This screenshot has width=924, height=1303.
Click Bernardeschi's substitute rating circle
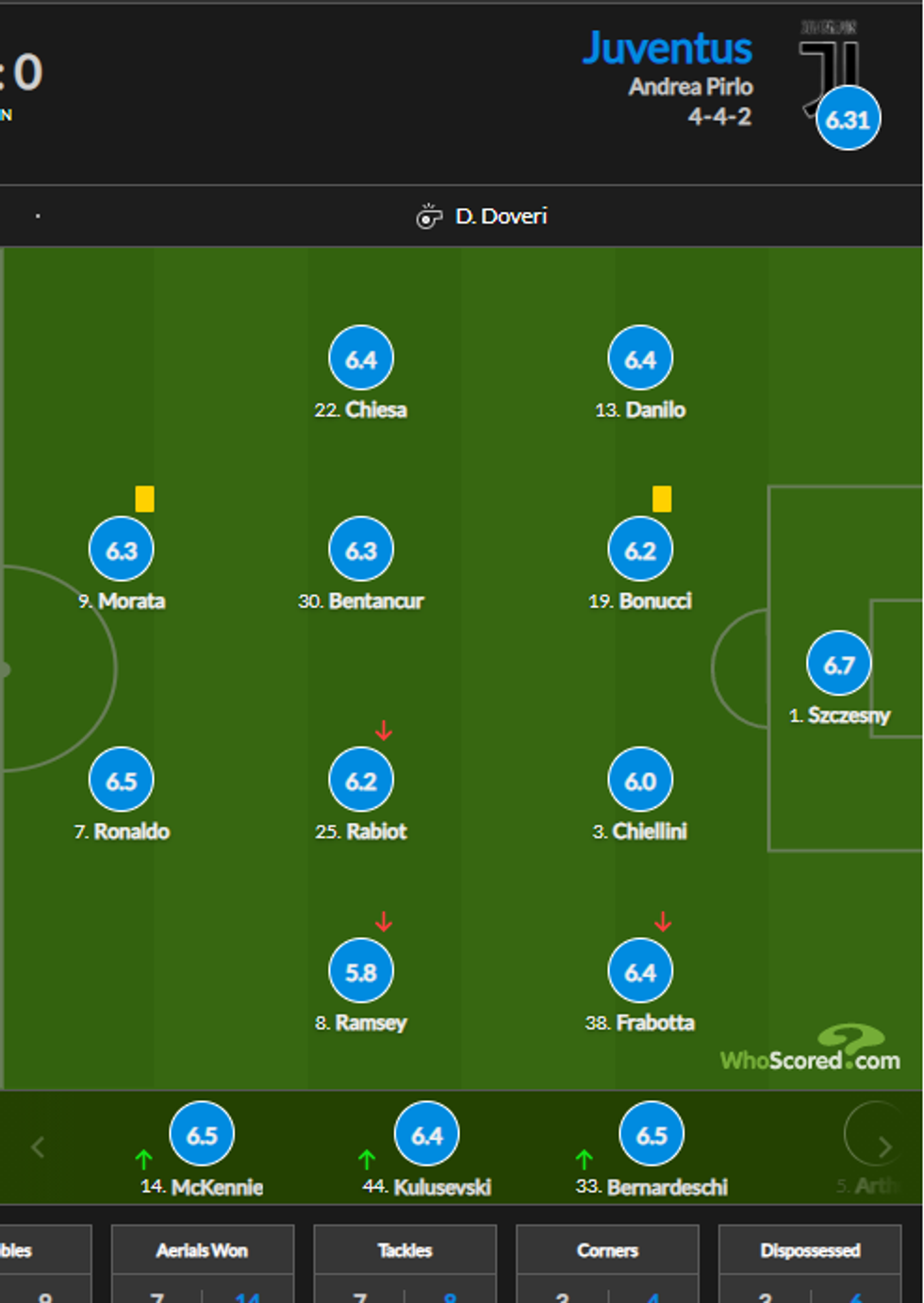(x=652, y=1135)
